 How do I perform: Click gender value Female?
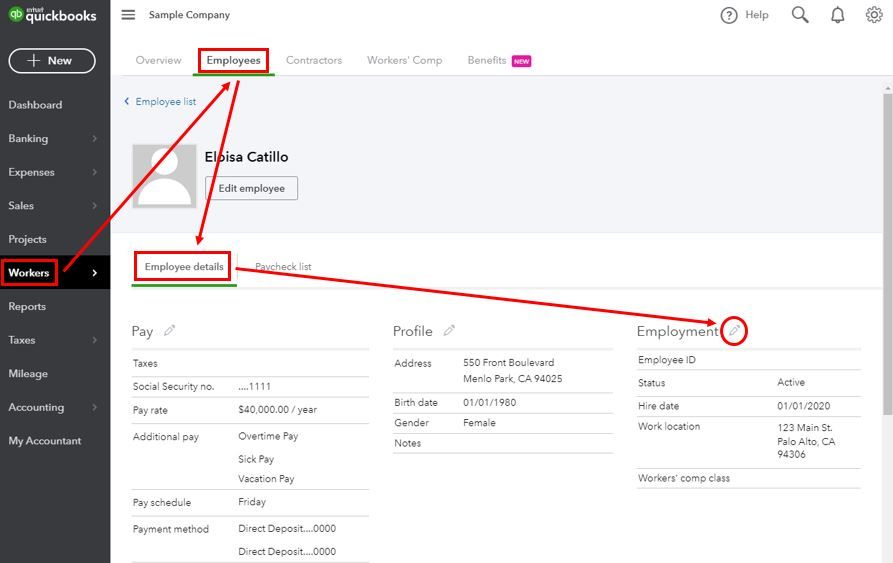pyautogui.click(x=479, y=422)
